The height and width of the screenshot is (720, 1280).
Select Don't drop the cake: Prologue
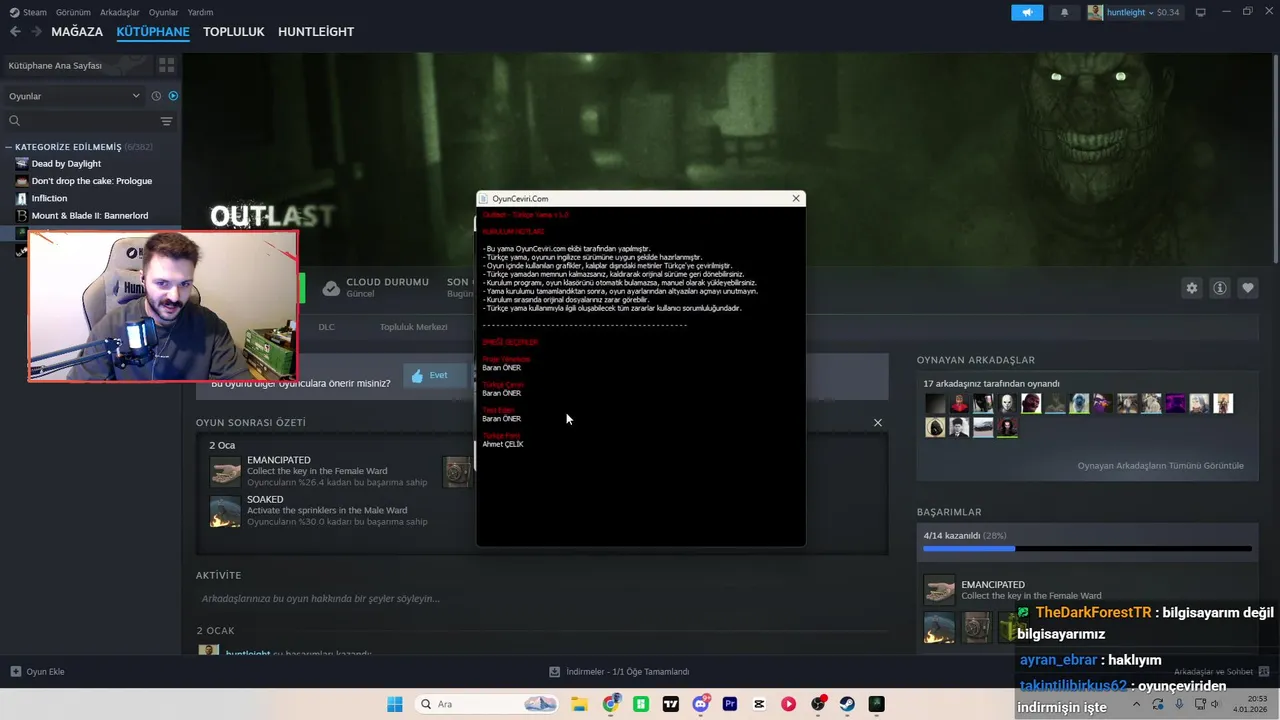91,181
